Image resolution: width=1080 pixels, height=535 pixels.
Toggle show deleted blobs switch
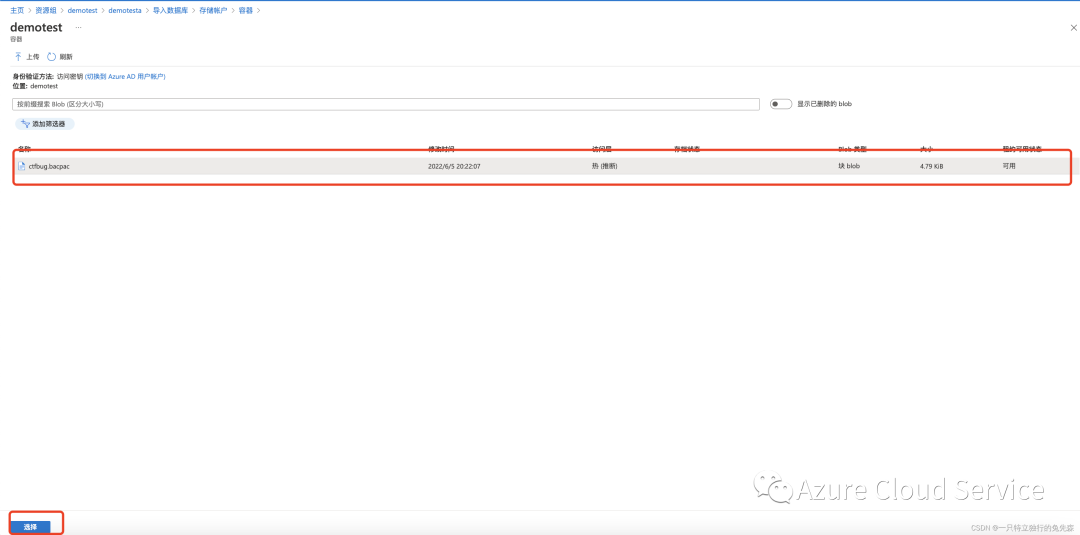point(780,104)
